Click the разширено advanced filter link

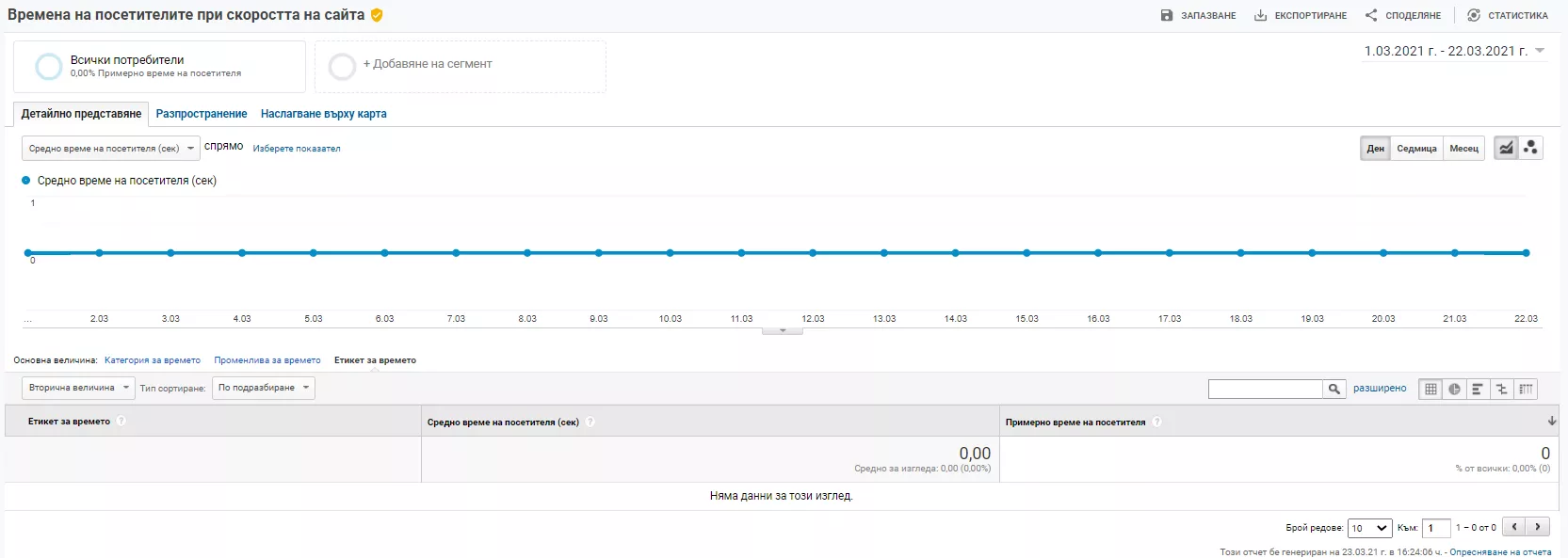(1380, 389)
